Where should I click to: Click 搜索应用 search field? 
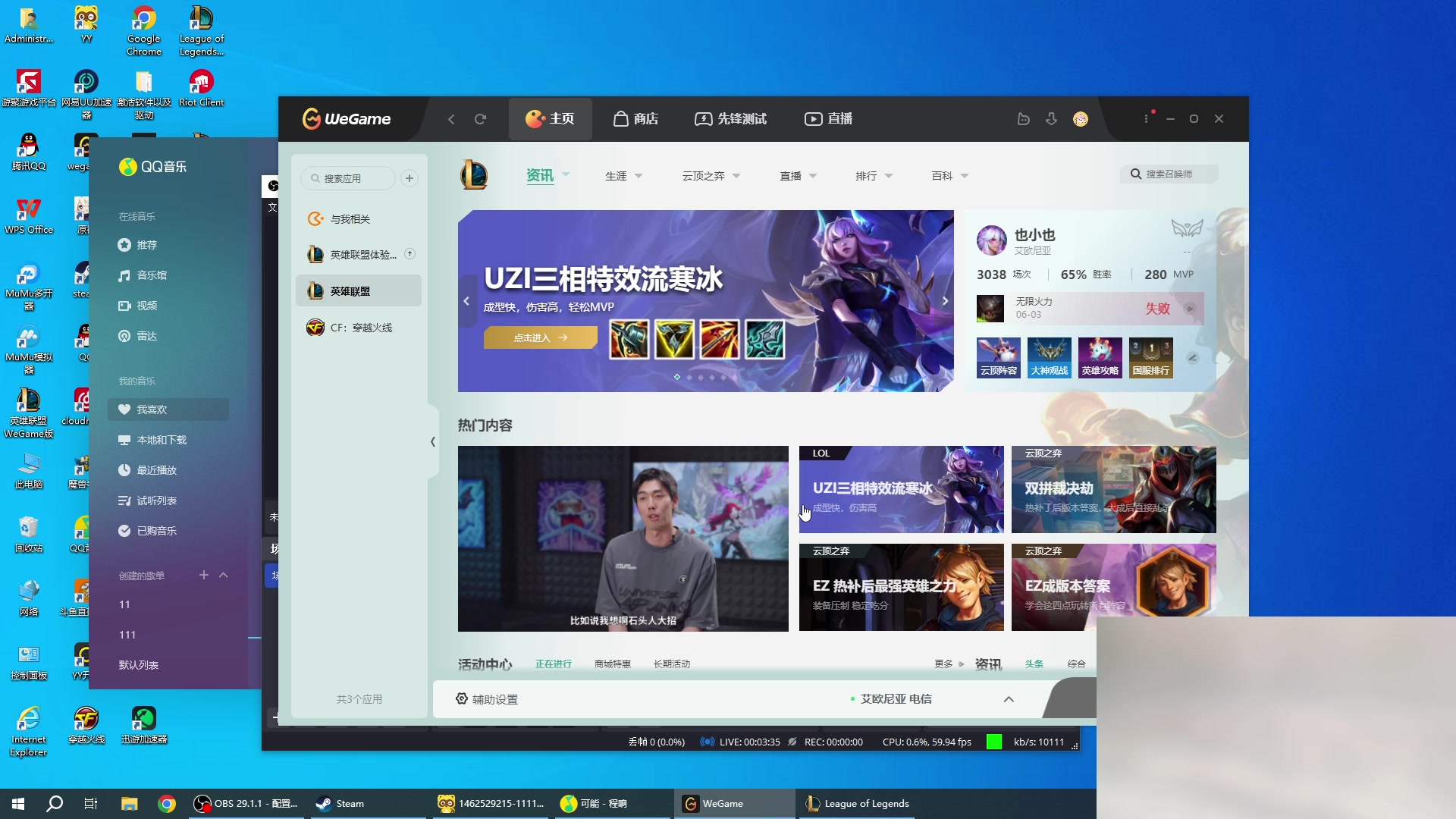[x=348, y=178]
